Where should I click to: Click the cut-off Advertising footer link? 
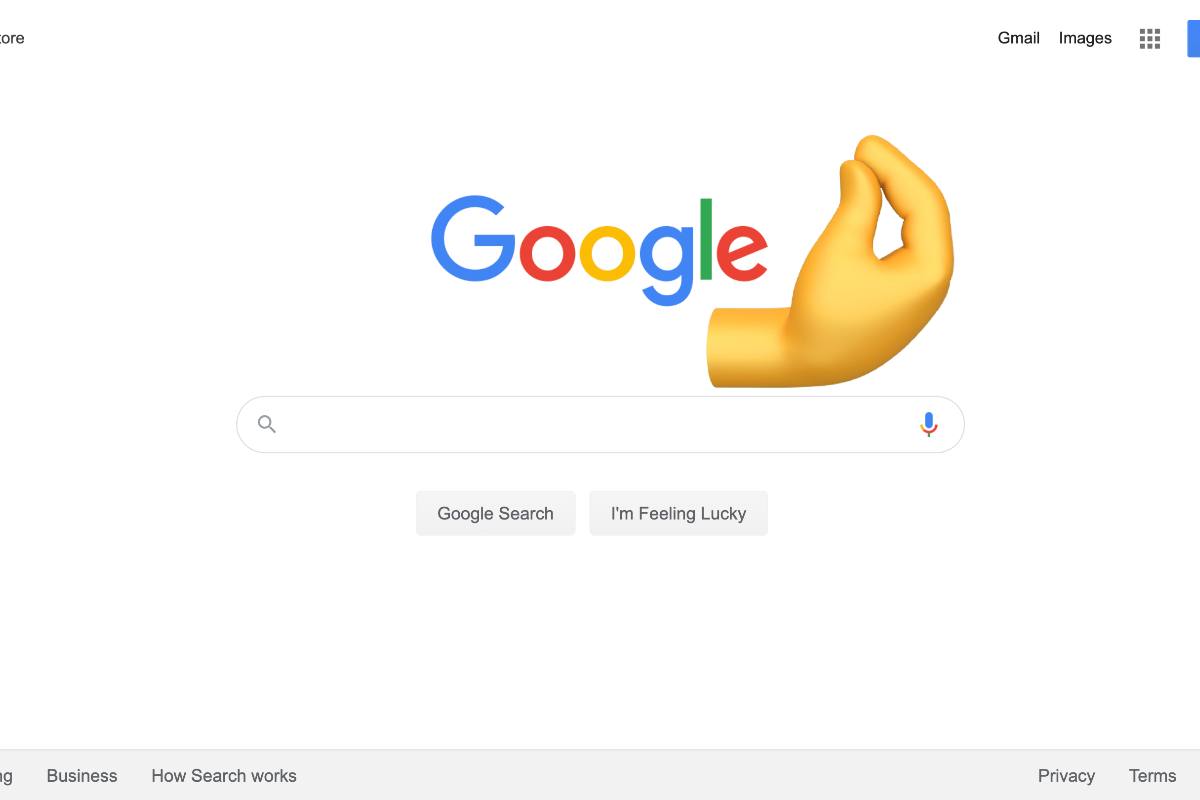tap(6, 777)
